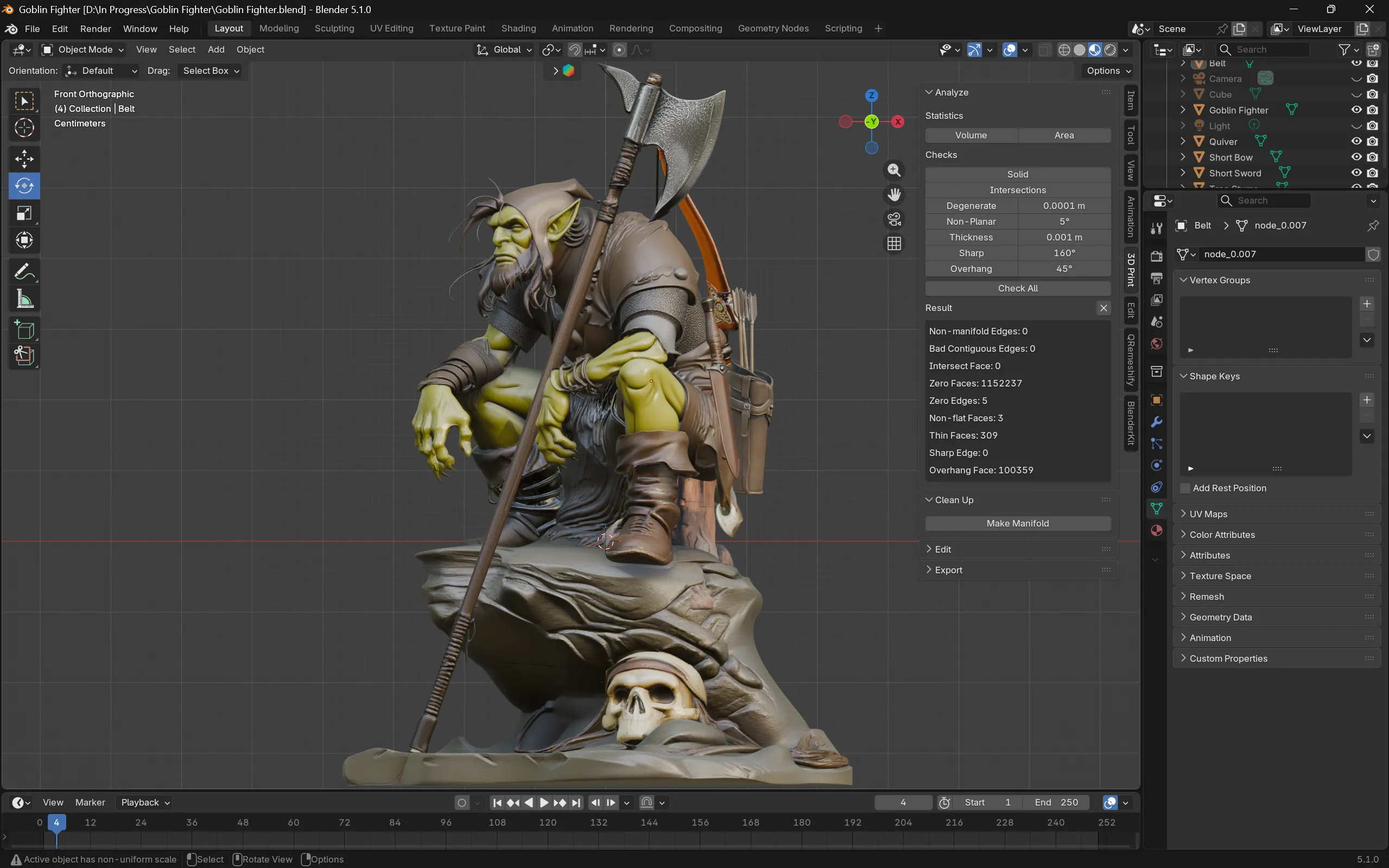This screenshot has height=868, width=1389.
Task: Open Object properties orange square tab
Action: (x=1157, y=400)
